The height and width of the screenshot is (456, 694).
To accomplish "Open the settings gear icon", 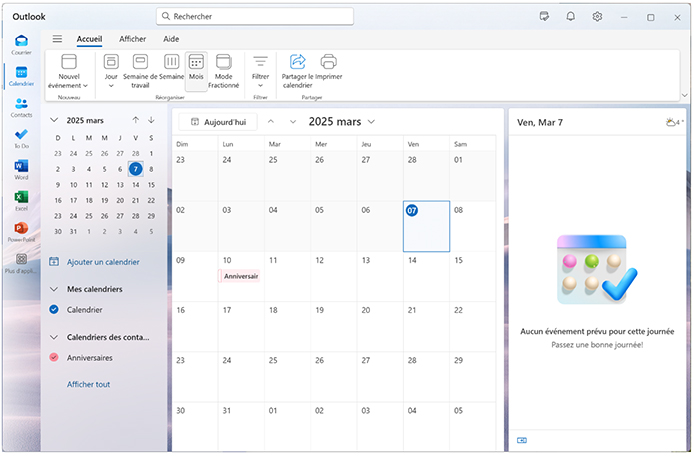I will (x=597, y=17).
